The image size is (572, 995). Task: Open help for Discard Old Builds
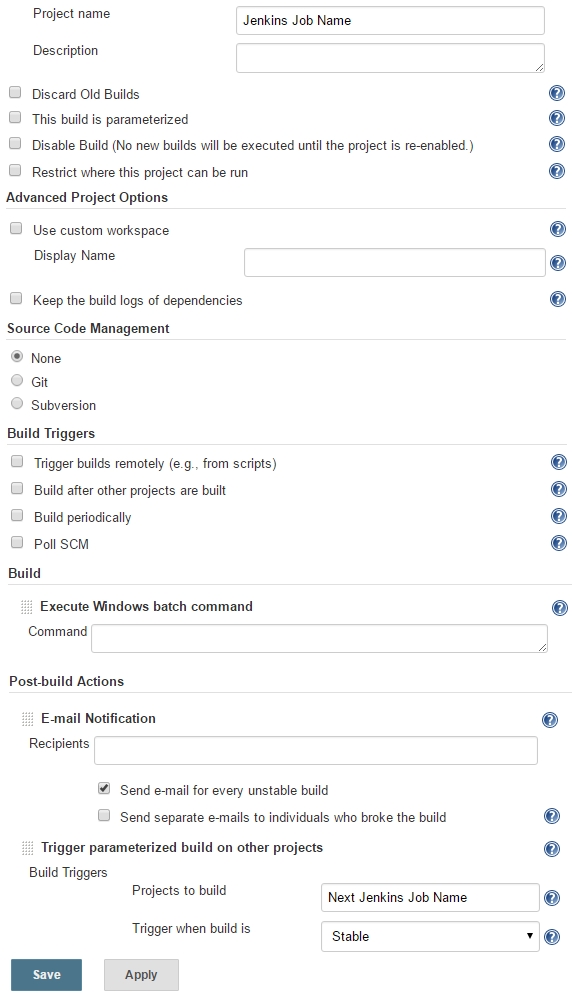tap(556, 93)
